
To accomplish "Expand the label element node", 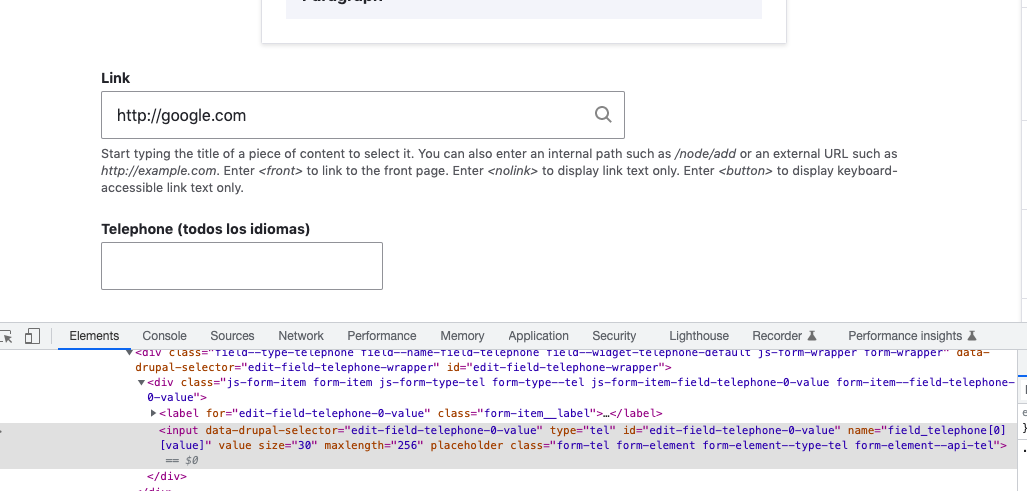I will click(153, 412).
